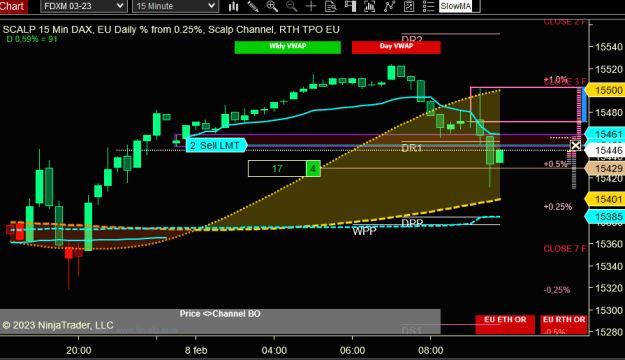Open the FDXM 03-23 instrument dropdown
The height and width of the screenshot is (360, 625).
84,6
